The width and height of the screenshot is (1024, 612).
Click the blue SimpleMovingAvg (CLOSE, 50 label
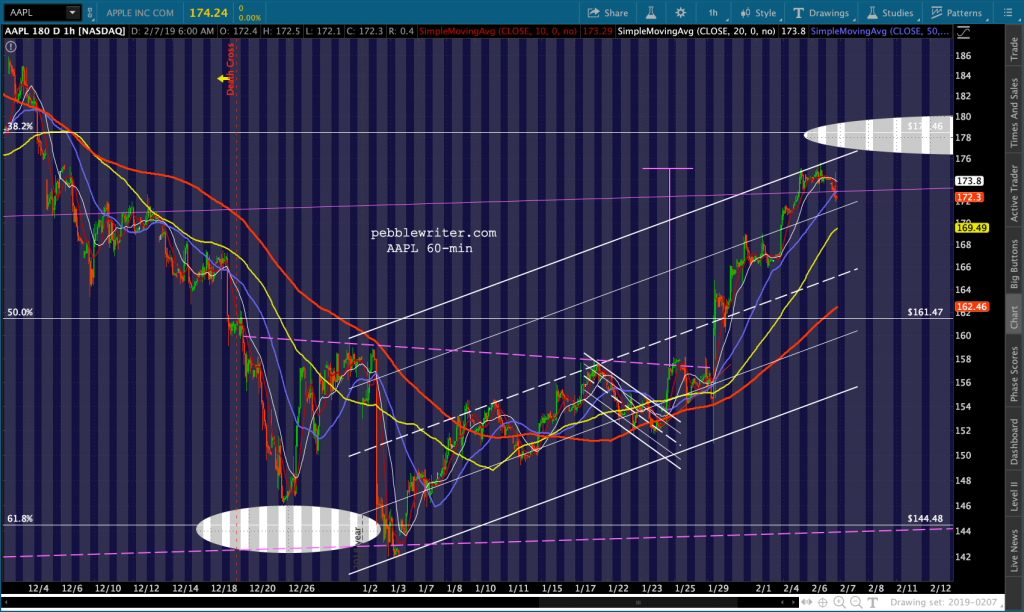pos(880,31)
